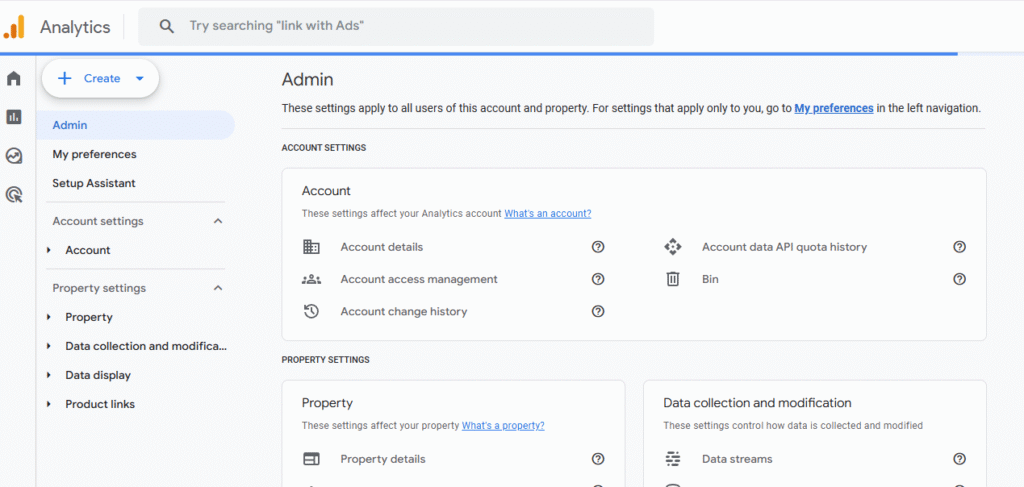This screenshot has height=487, width=1024.
Task: Expand Data collection and modification arrow
Action: click(49, 346)
